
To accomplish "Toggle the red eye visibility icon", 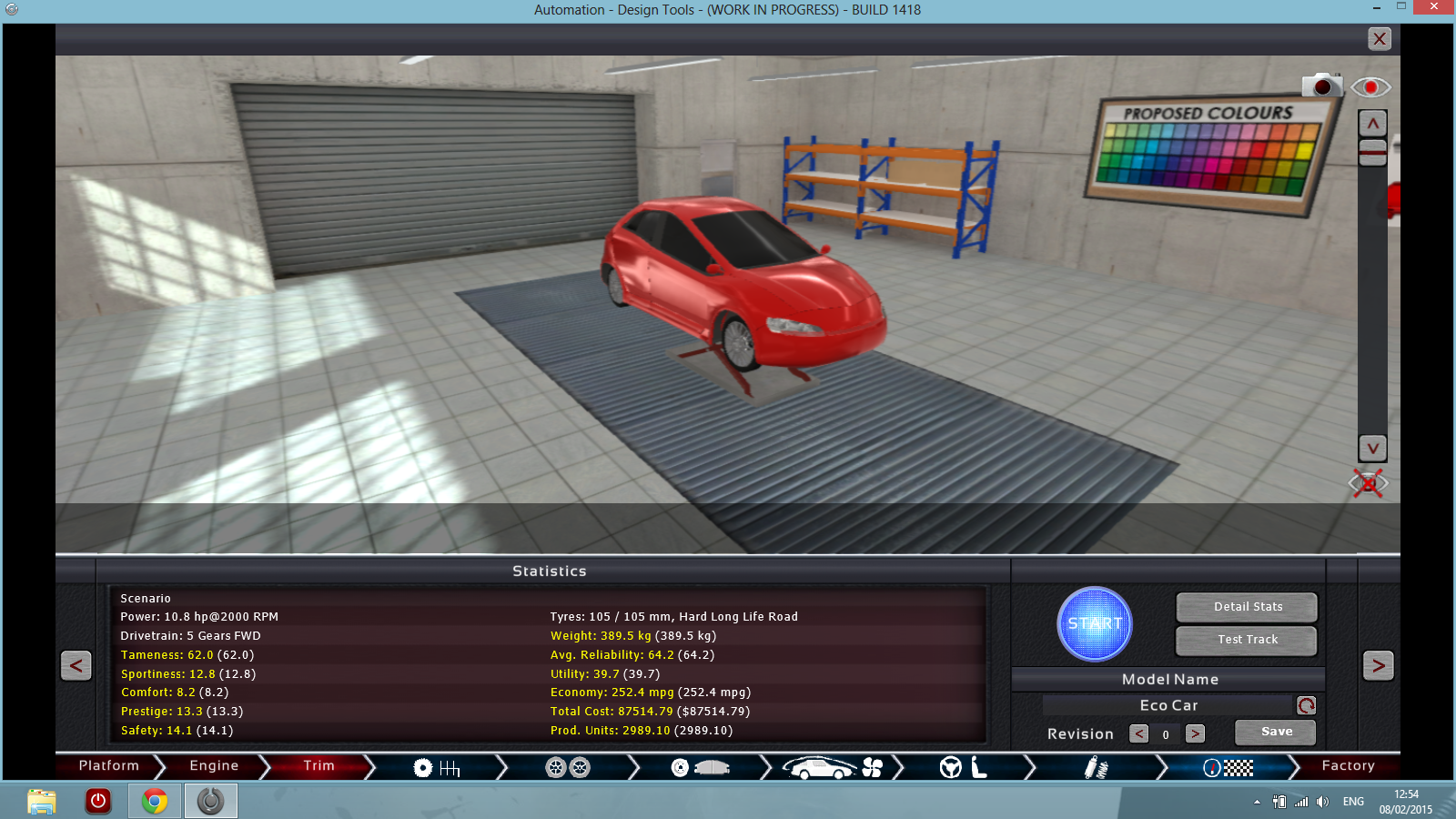I will (1370, 87).
